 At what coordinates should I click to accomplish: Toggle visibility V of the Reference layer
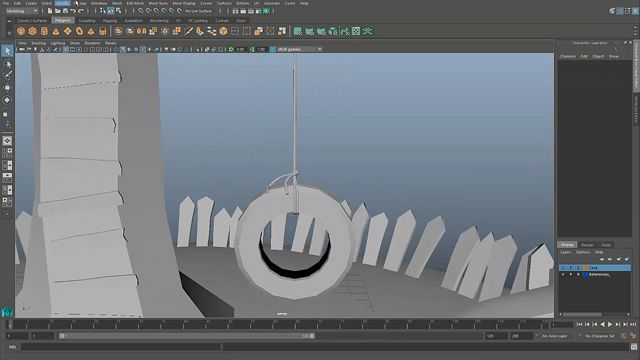(563, 275)
